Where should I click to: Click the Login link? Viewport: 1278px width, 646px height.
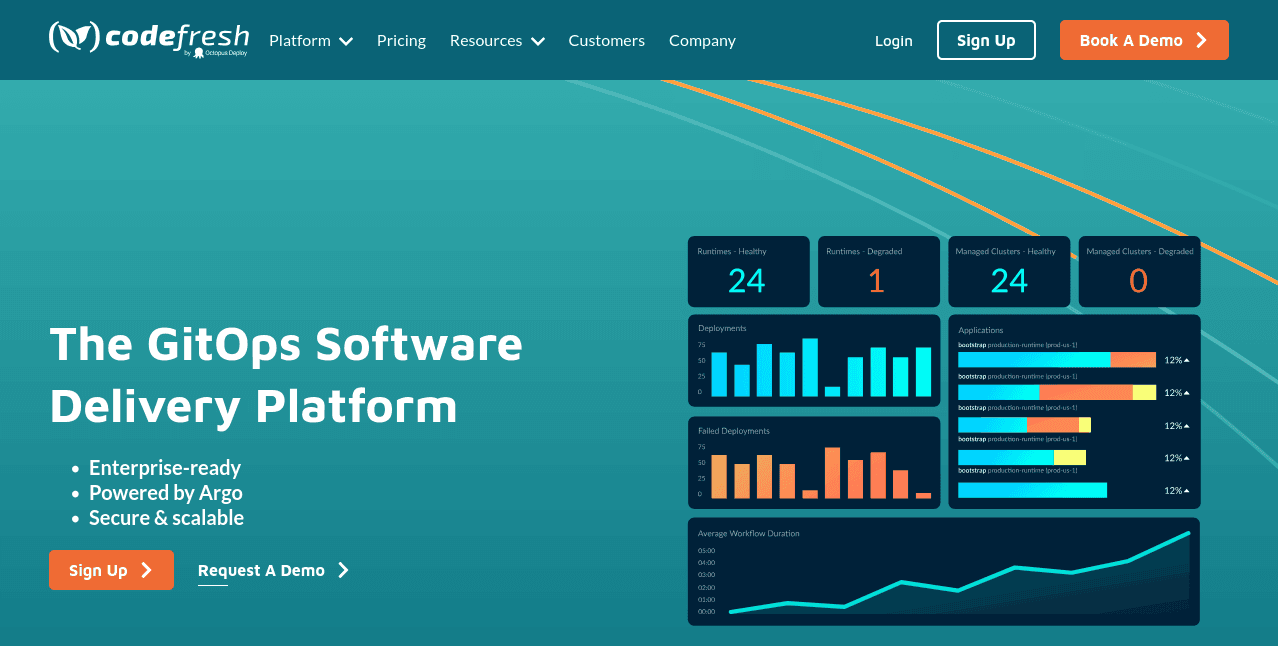click(x=893, y=41)
